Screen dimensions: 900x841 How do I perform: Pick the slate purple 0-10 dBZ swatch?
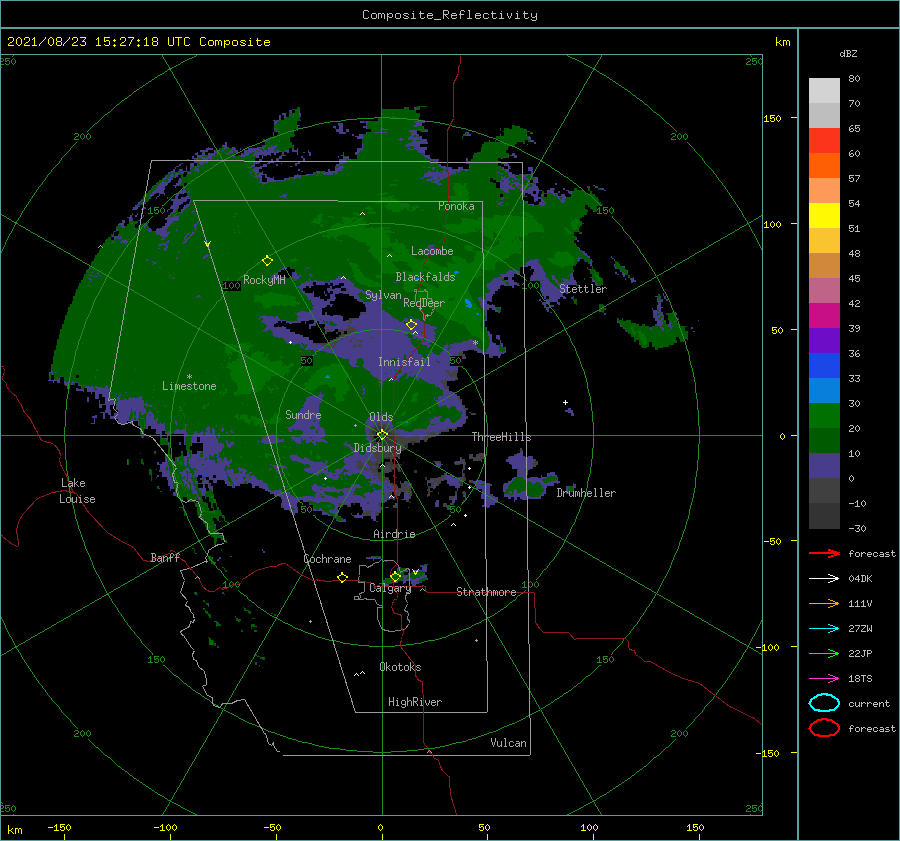click(x=824, y=465)
